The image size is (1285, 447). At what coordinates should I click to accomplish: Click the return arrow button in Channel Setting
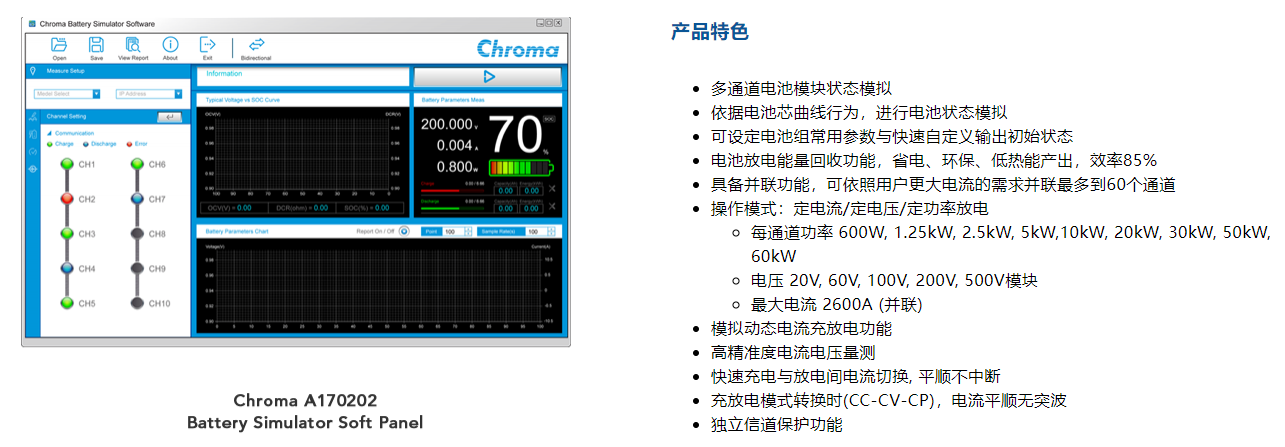170,117
